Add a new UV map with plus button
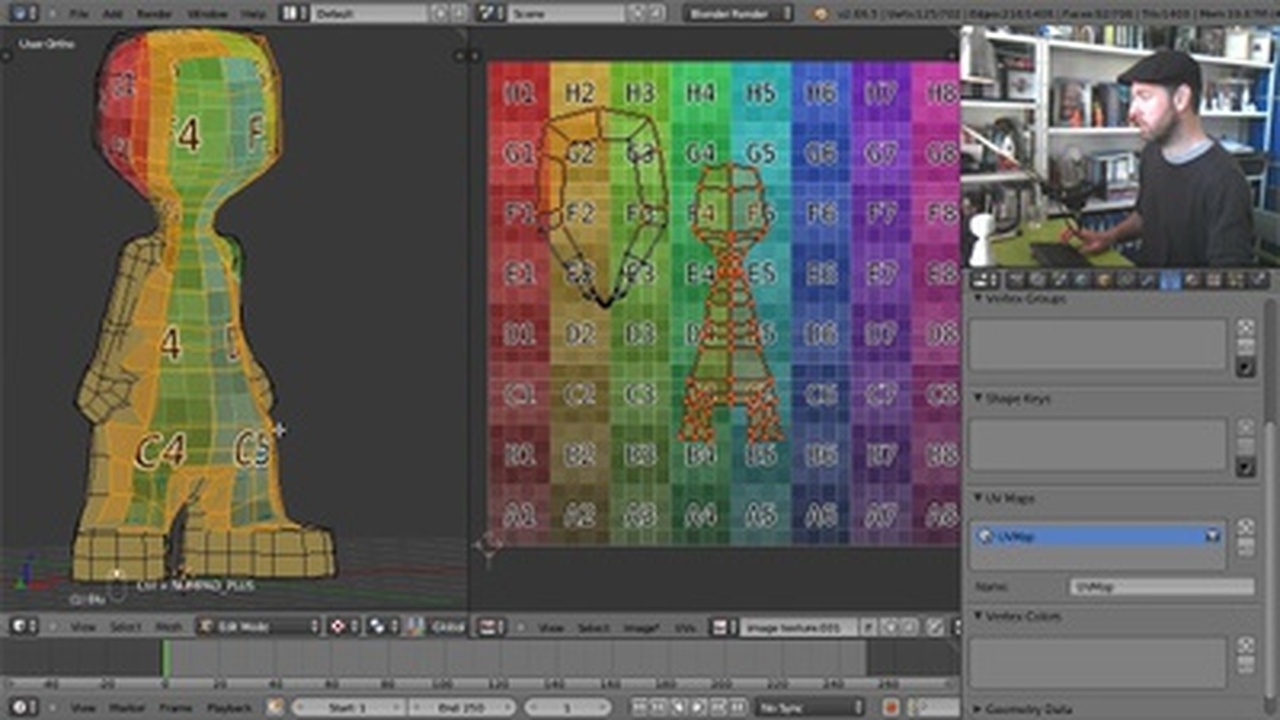This screenshot has height=720, width=1280. 1245,527
